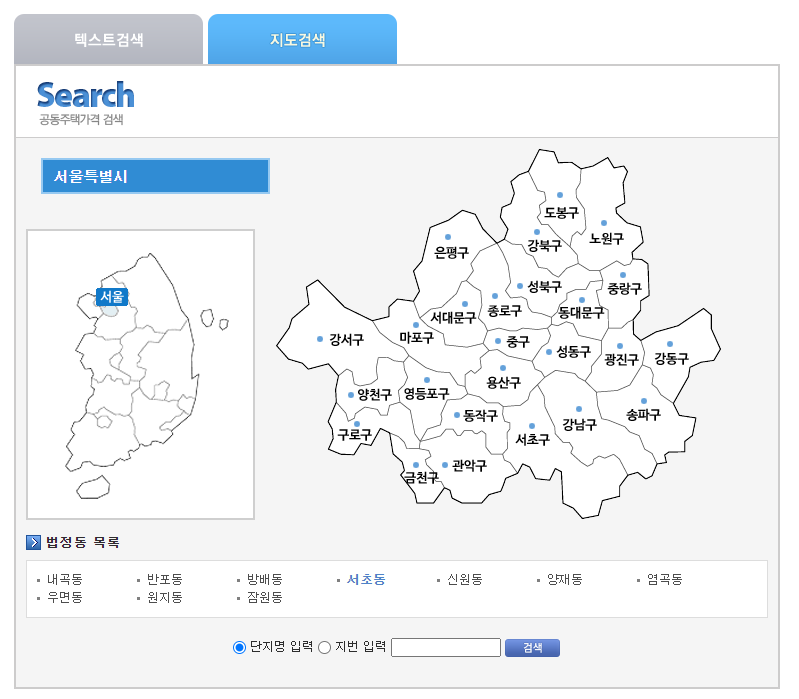Select 마포구 district on the map
Image resolution: width=799 pixels, height=699 pixels.
(416, 337)
